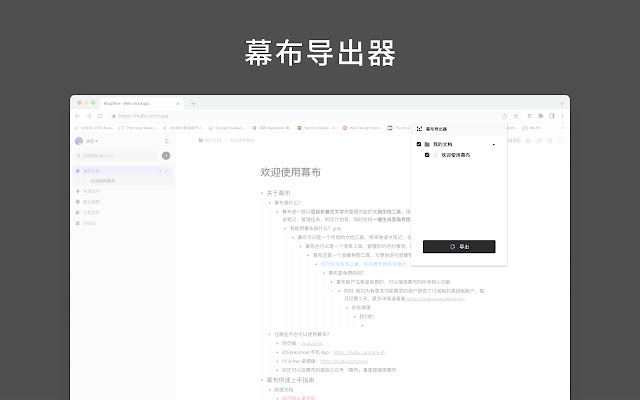Image resolution: width=640 pixels, height=400 pixels.
Task: Open the PC & Mac desktop download link
Action: tap(344, 362)
